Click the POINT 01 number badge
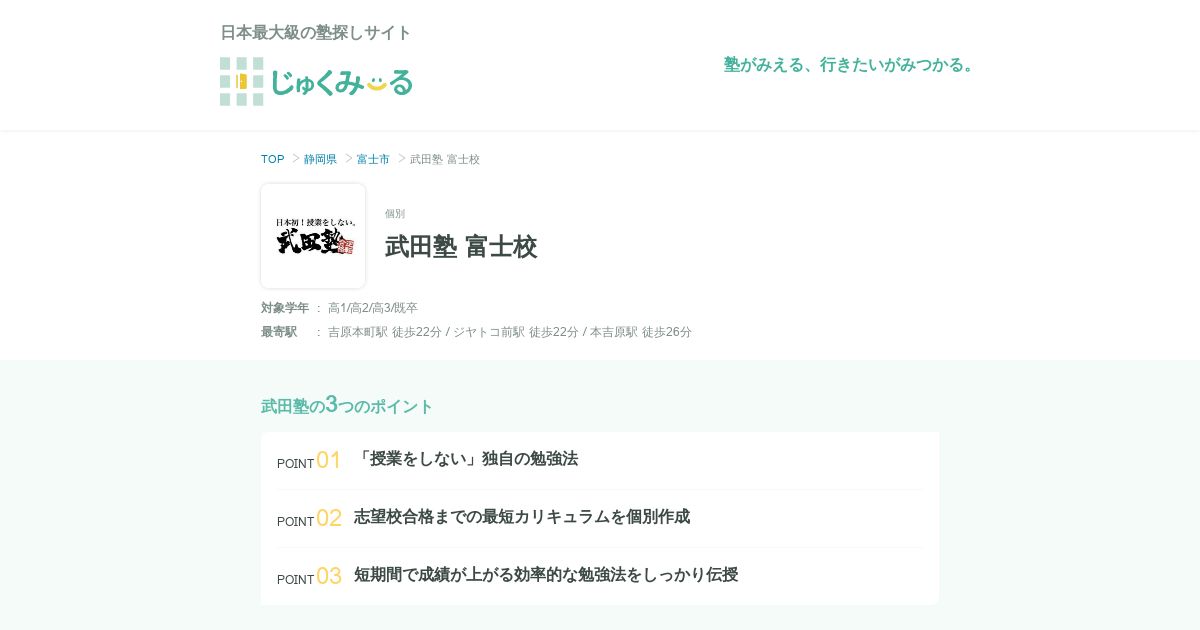The height and width of the screenshot is (630, 1200). [x=309, y=461]
